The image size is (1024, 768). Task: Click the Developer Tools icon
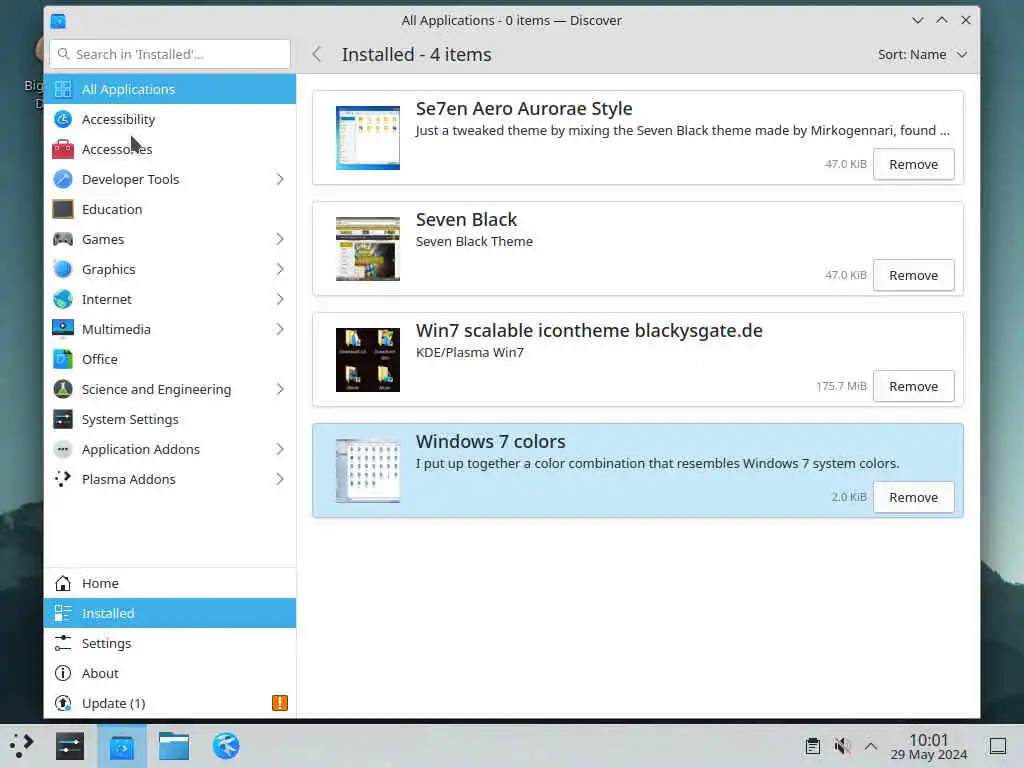(63, 179)
